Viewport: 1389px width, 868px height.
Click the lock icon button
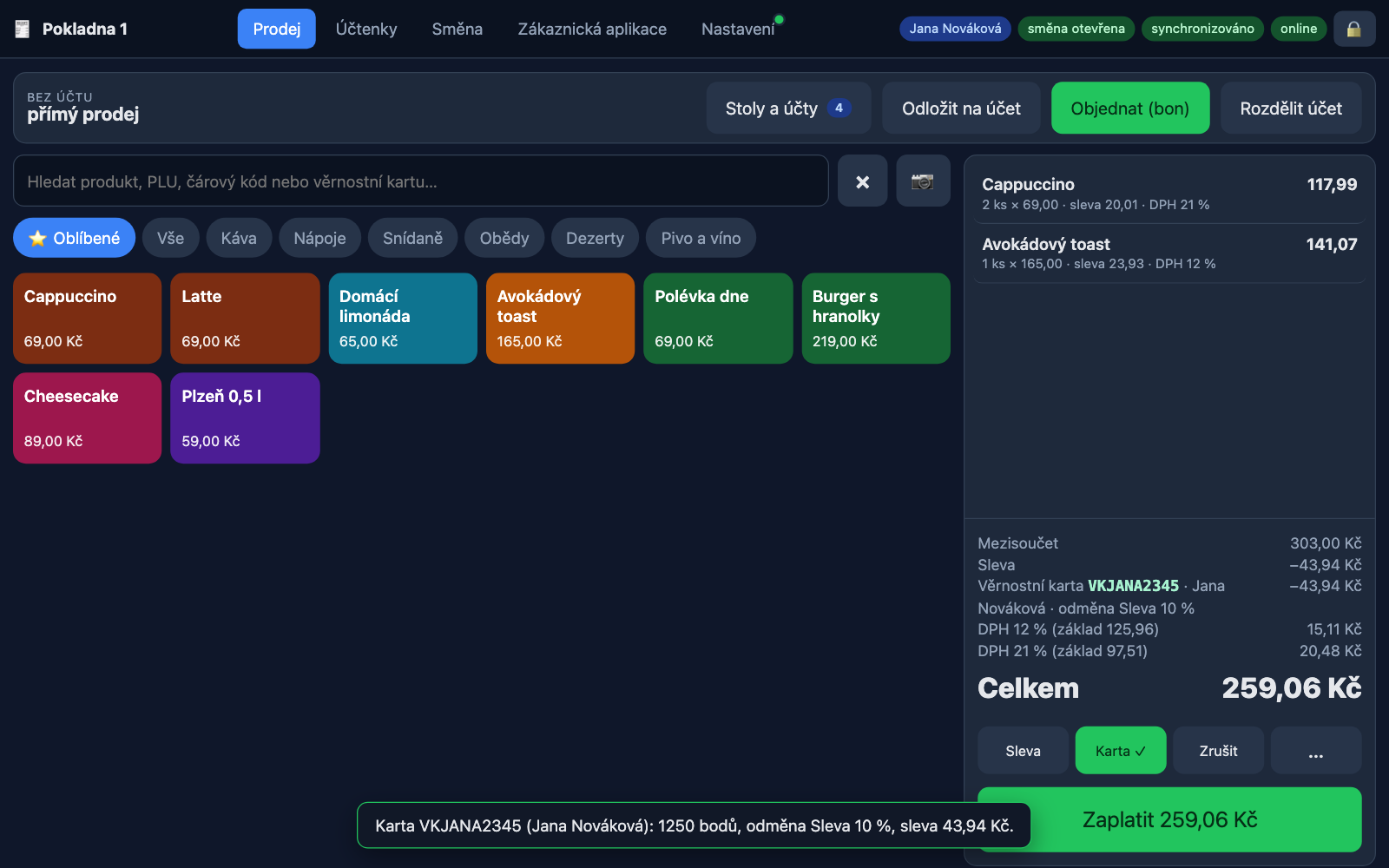click(1354, 29)
